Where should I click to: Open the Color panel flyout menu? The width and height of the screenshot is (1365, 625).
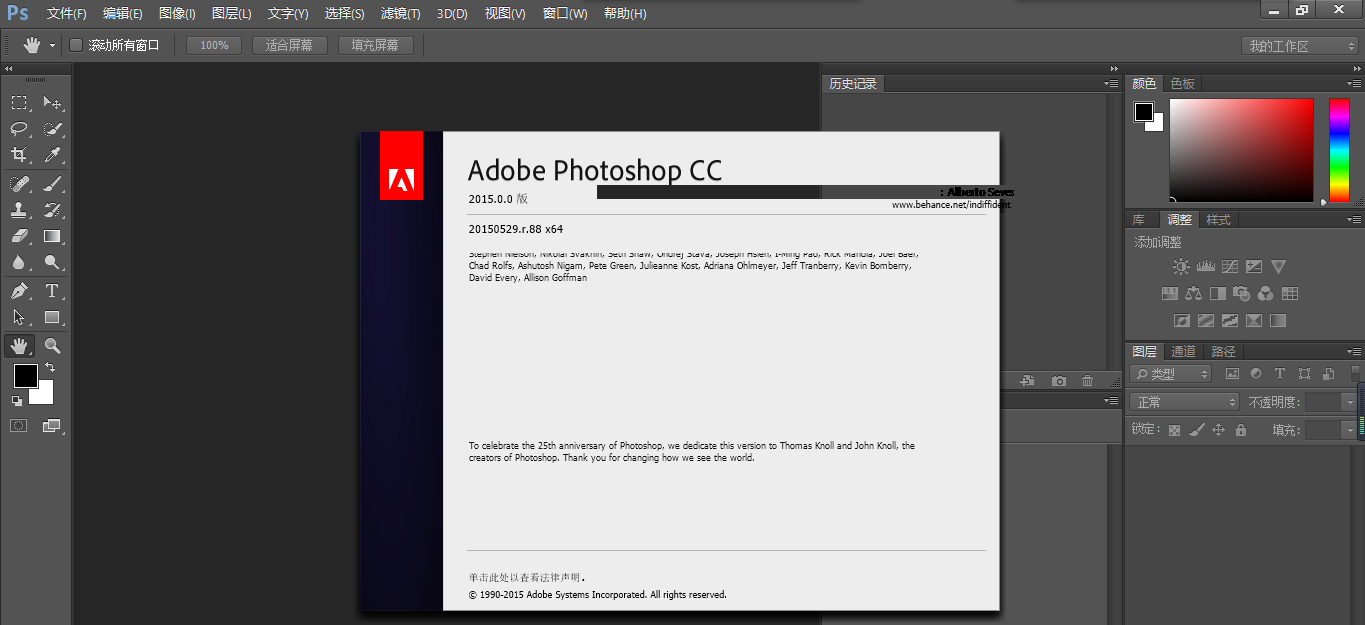point(1354,84)
